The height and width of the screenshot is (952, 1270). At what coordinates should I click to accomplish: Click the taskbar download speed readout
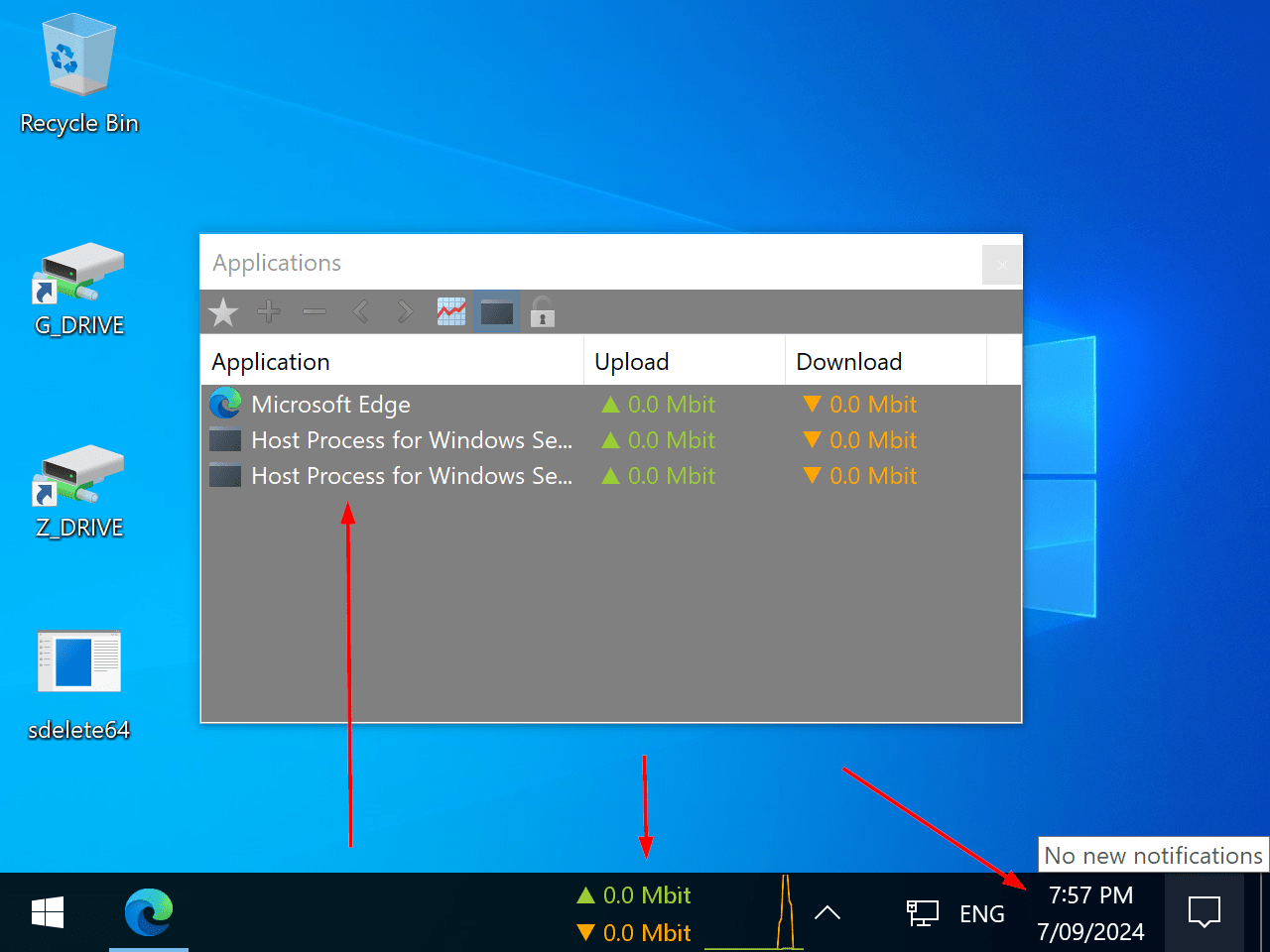[634, 933]
